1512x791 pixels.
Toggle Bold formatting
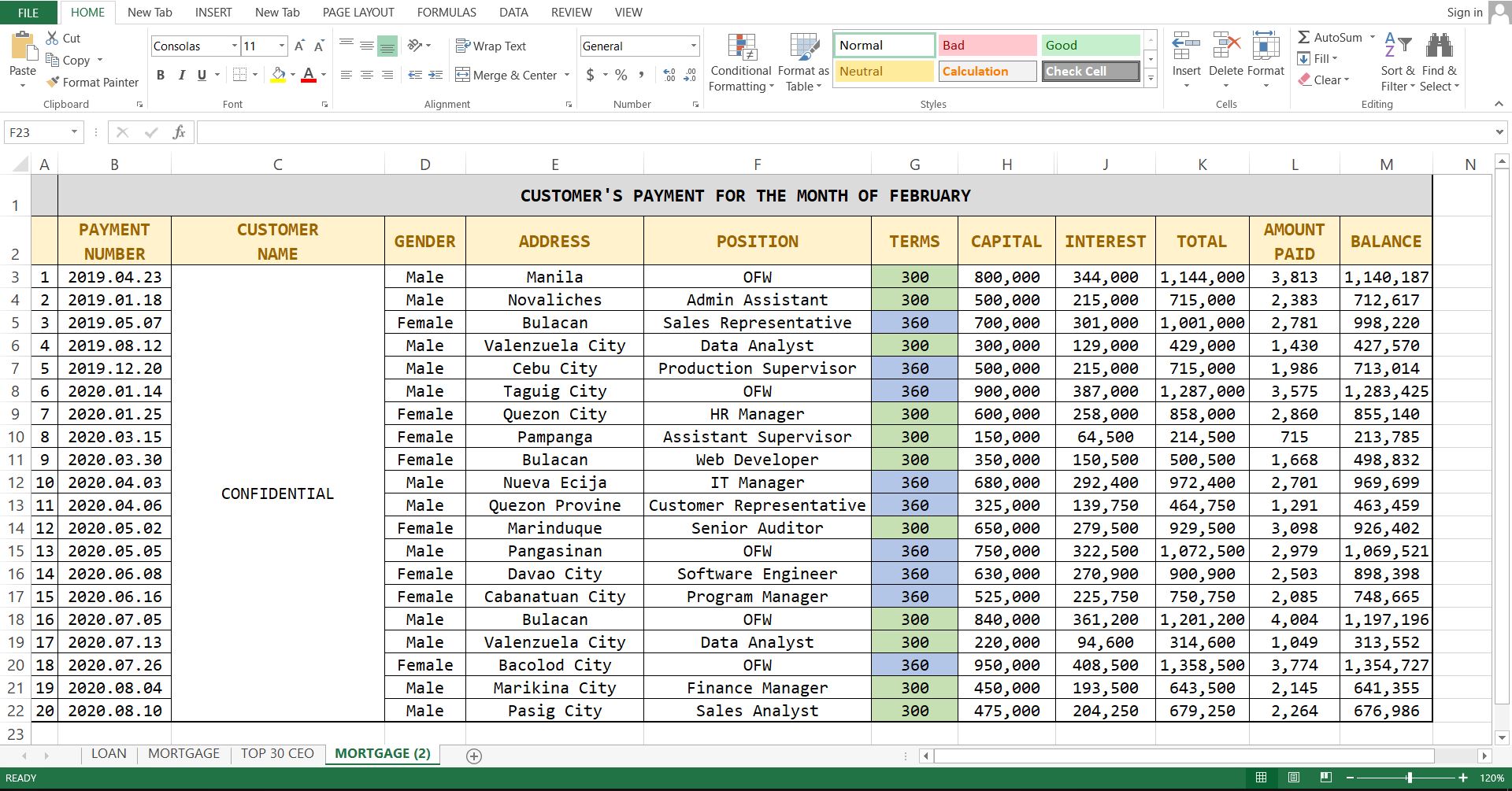click(x=161, y=75)
